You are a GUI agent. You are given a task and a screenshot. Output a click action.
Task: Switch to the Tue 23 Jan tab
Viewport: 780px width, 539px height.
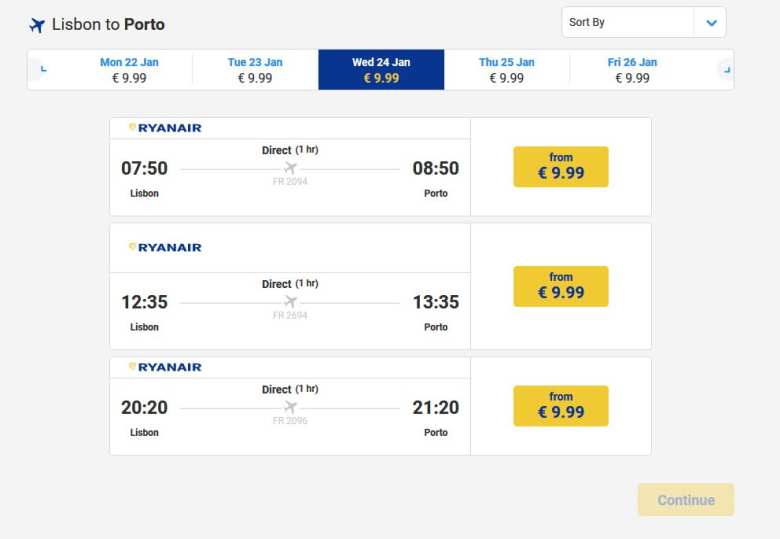point(255,70)
